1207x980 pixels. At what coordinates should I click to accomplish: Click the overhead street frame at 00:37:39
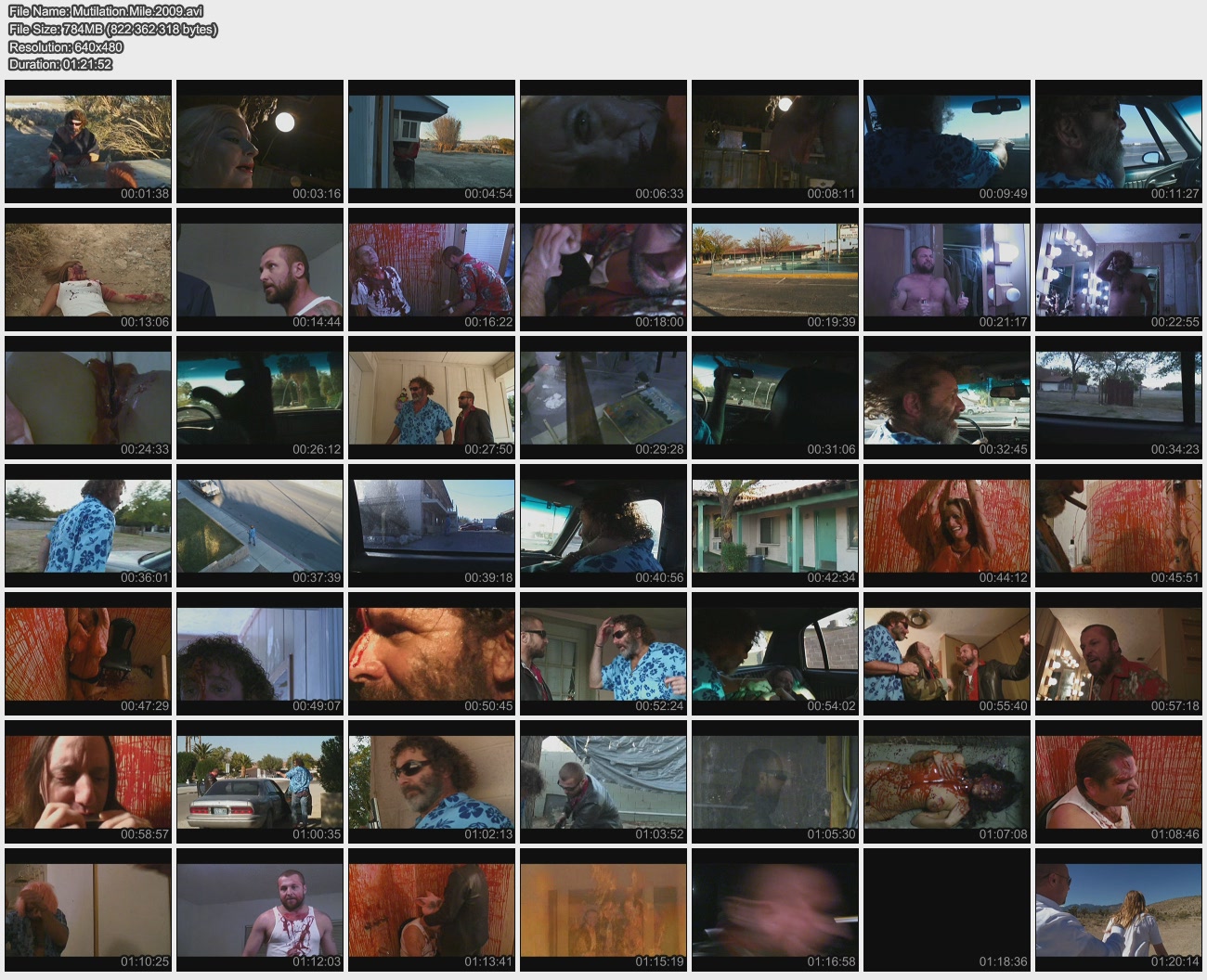tap(260, 526)
